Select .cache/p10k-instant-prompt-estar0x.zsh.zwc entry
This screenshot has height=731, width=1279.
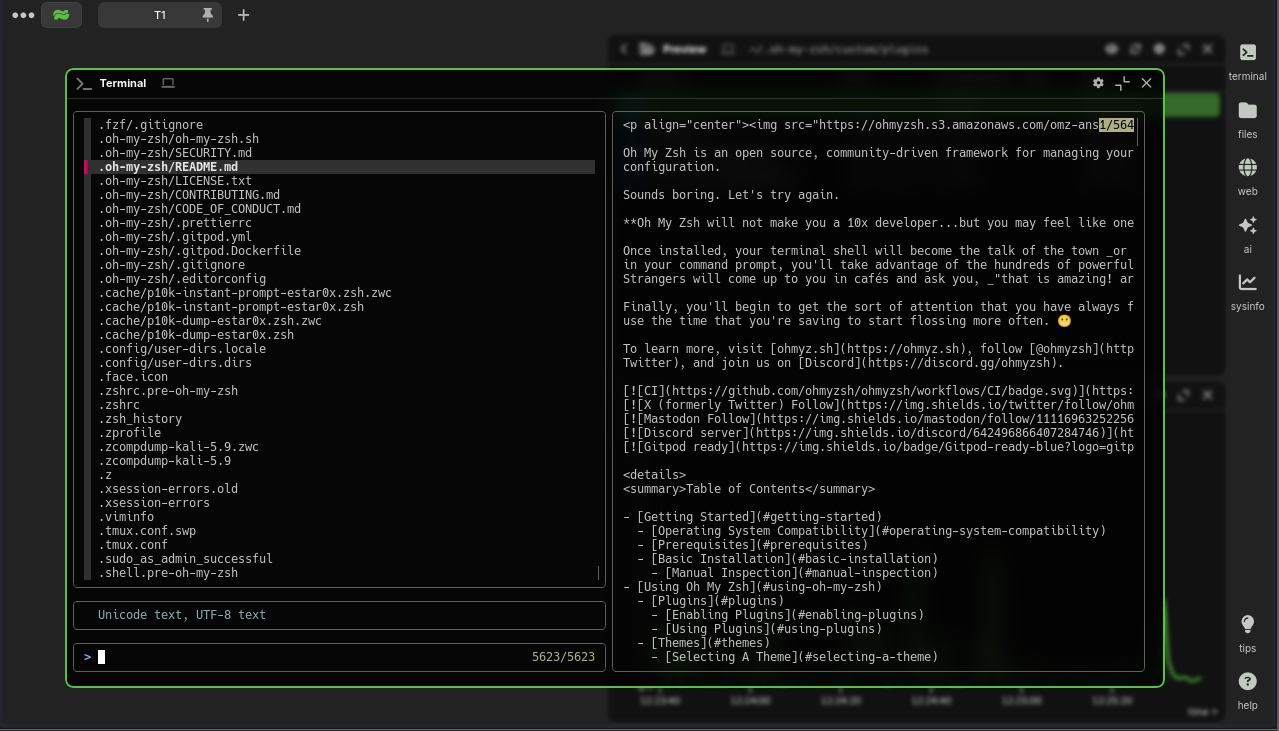[x=245, y=293]
